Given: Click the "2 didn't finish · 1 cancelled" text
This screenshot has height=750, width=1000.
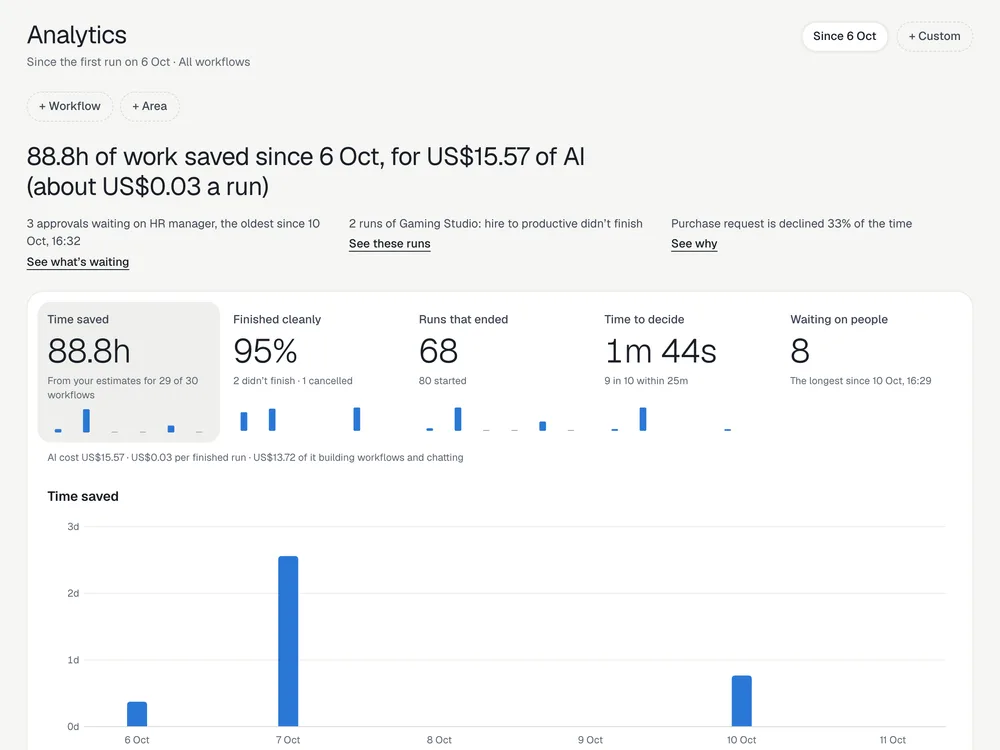Looking at the screenshot, I should tap(293, 381).
